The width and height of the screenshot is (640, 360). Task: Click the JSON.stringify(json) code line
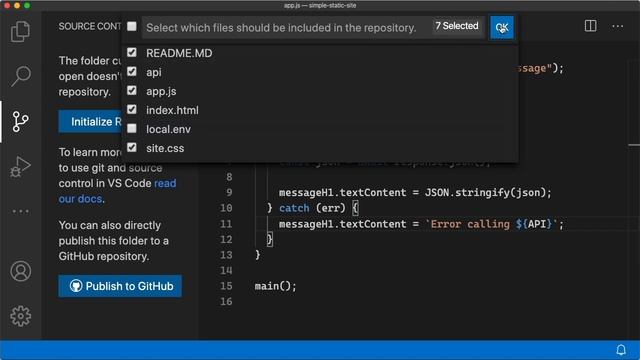(415, 193)
